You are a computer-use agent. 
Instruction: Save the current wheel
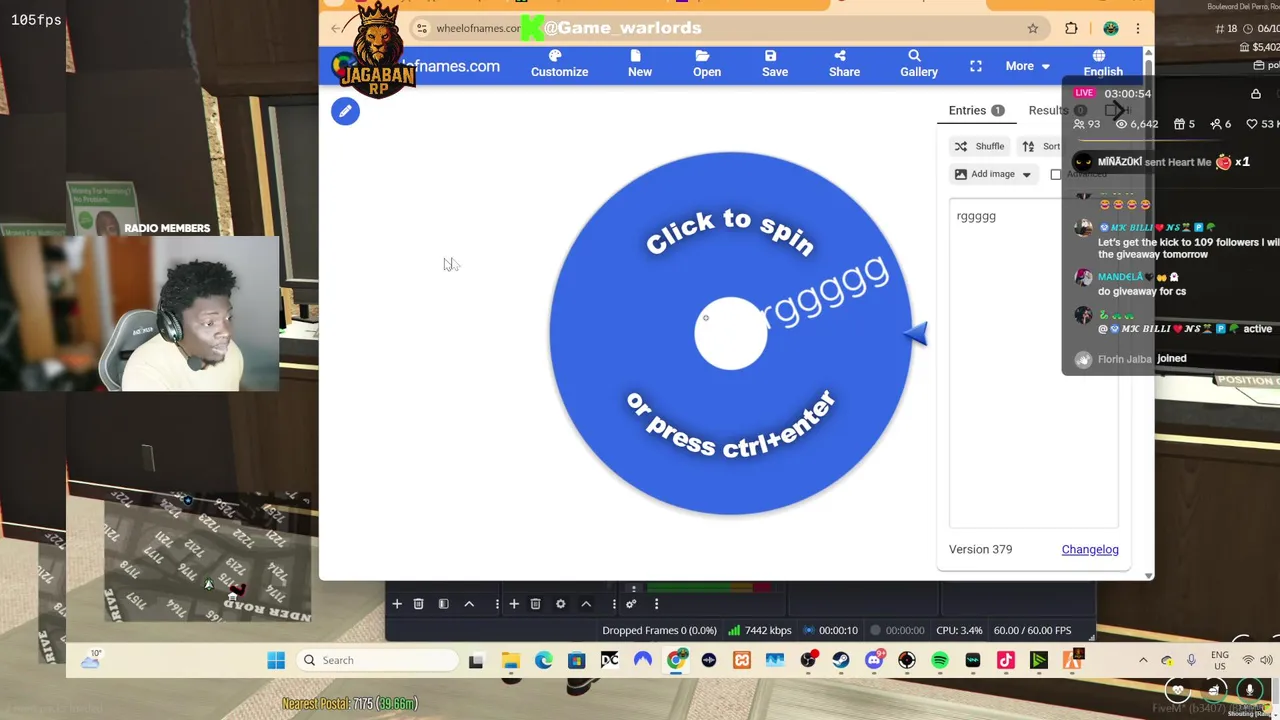click(775, 63)
